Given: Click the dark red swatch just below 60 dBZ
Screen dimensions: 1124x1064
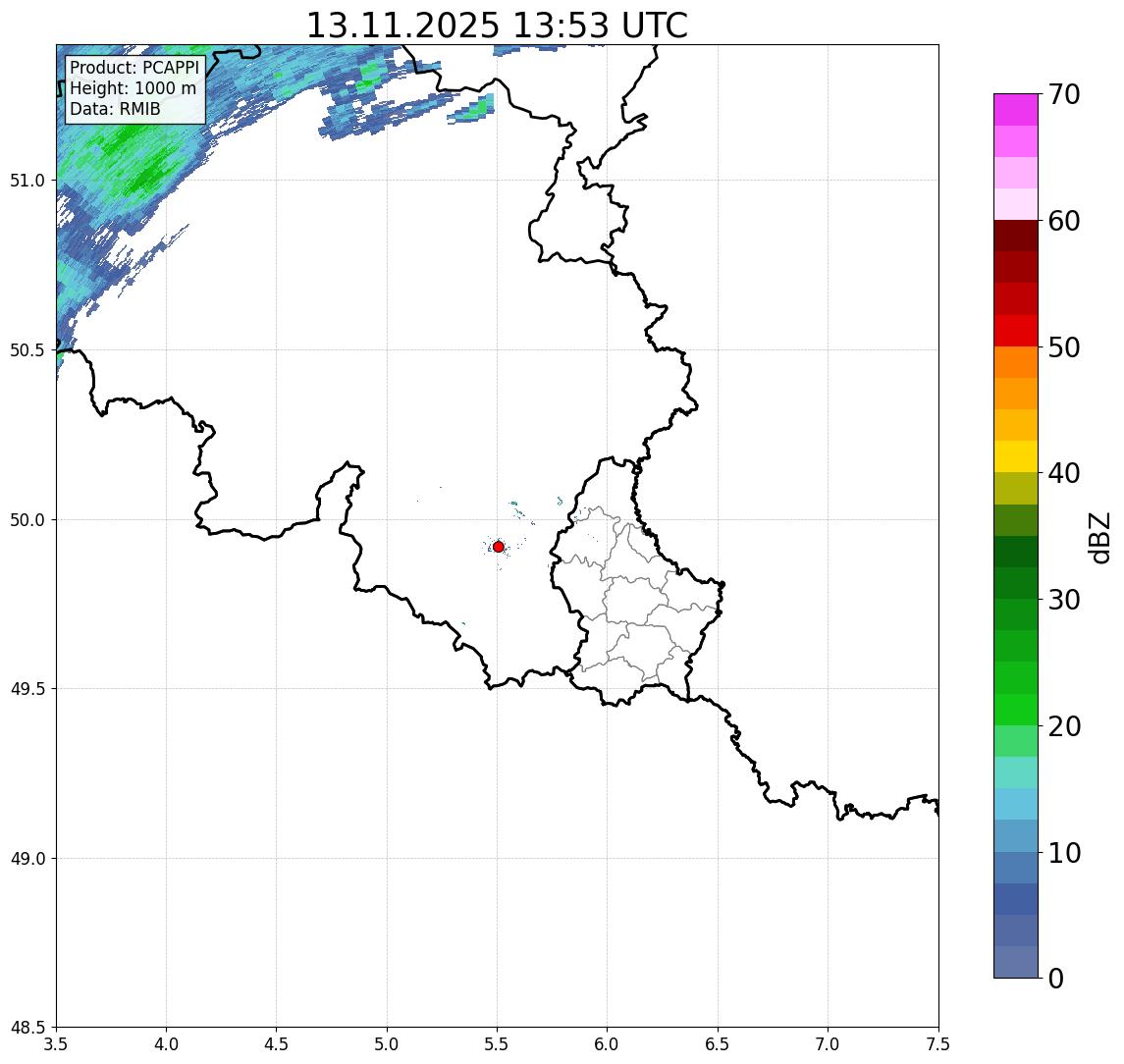Looking at the screenshot, I should [x=1016, y=236].
